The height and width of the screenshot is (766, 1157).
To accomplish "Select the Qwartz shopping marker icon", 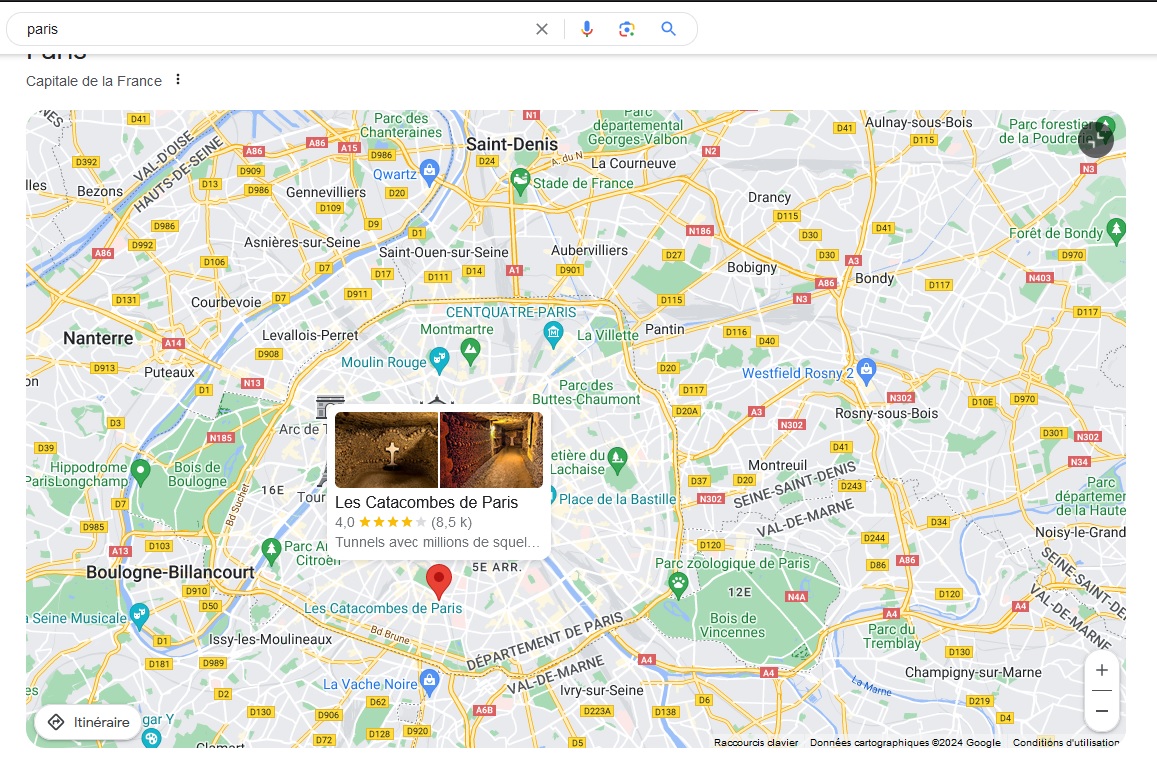I will click(x=429, y=171).
